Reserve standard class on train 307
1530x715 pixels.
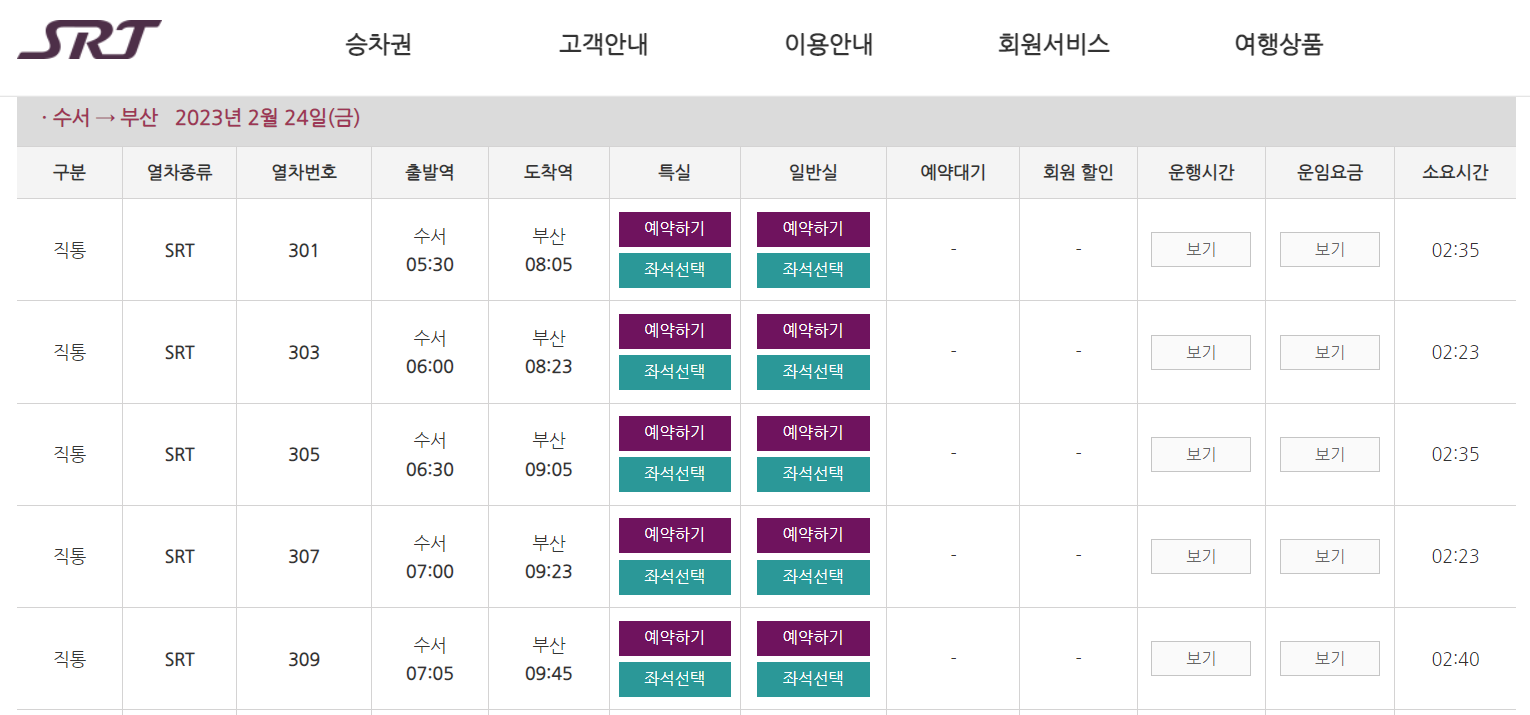[x=813, y=535]
